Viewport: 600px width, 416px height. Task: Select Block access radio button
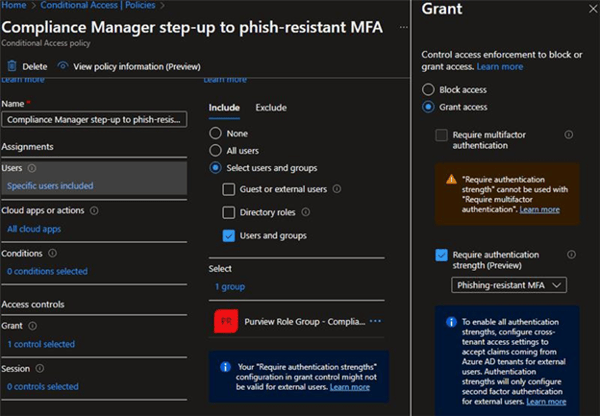click(428, 90)
